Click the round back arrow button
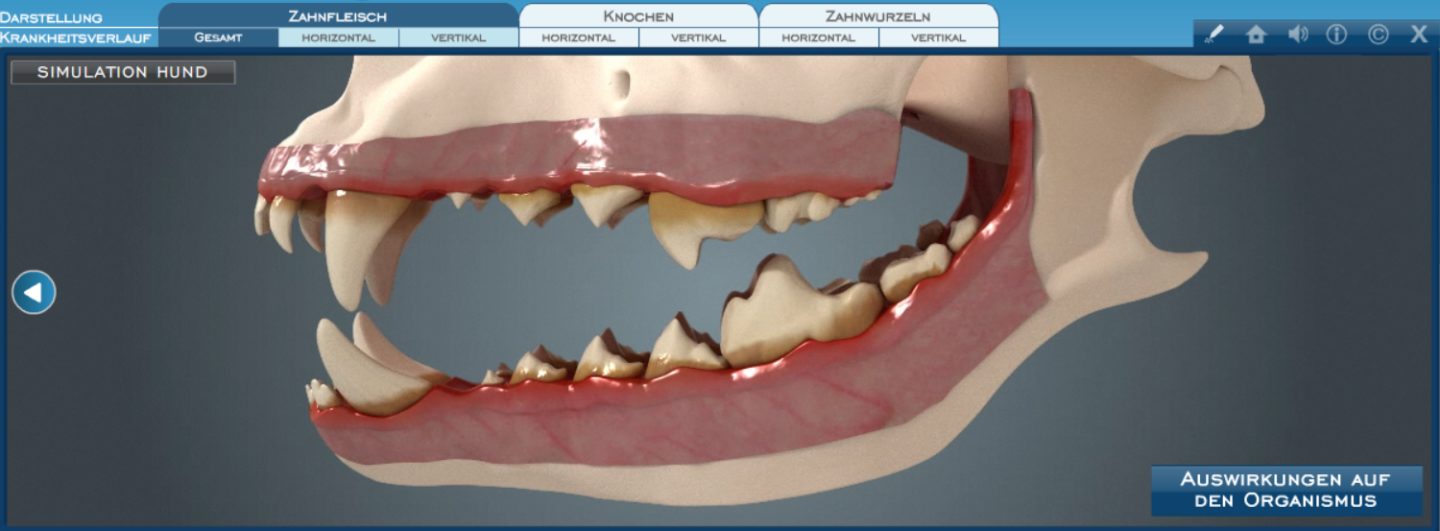The height and width of the screenshot is (531, 1440). 34,292
